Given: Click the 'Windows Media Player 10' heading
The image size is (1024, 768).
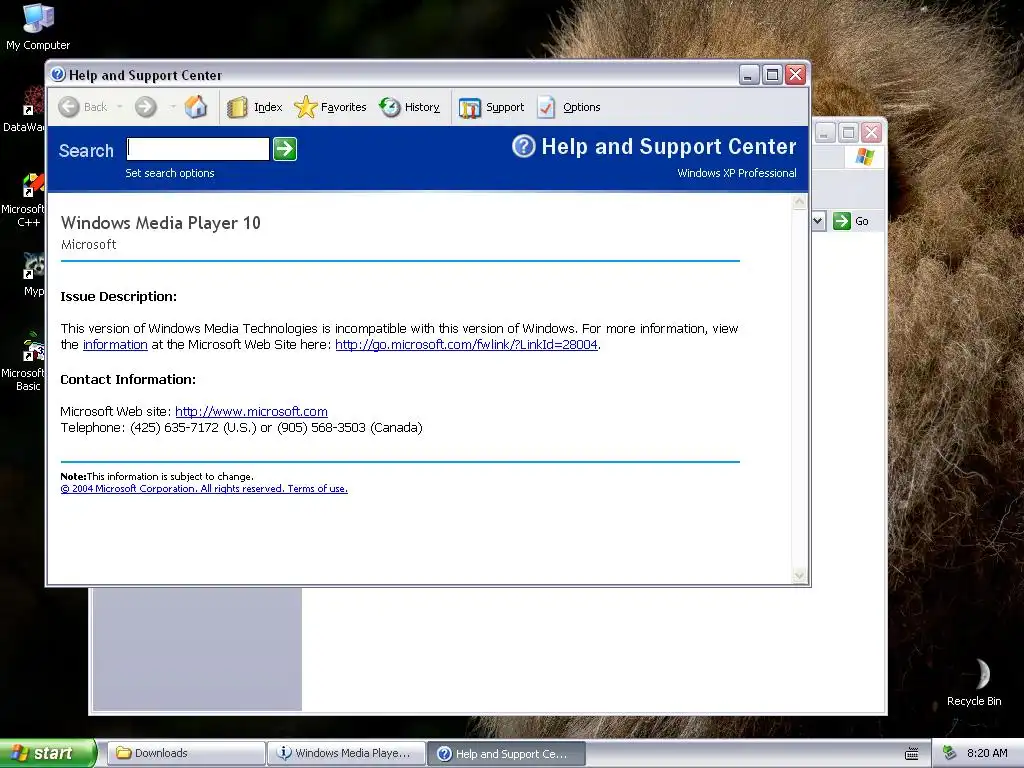Looking at the screenshot, I should point(161,223).
